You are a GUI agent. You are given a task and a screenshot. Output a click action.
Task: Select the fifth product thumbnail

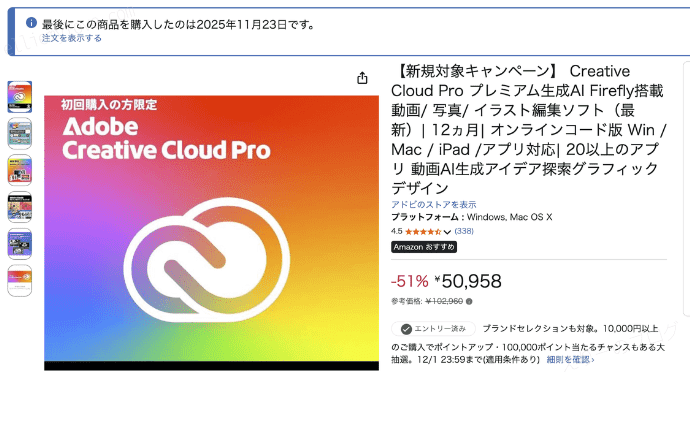20,244
